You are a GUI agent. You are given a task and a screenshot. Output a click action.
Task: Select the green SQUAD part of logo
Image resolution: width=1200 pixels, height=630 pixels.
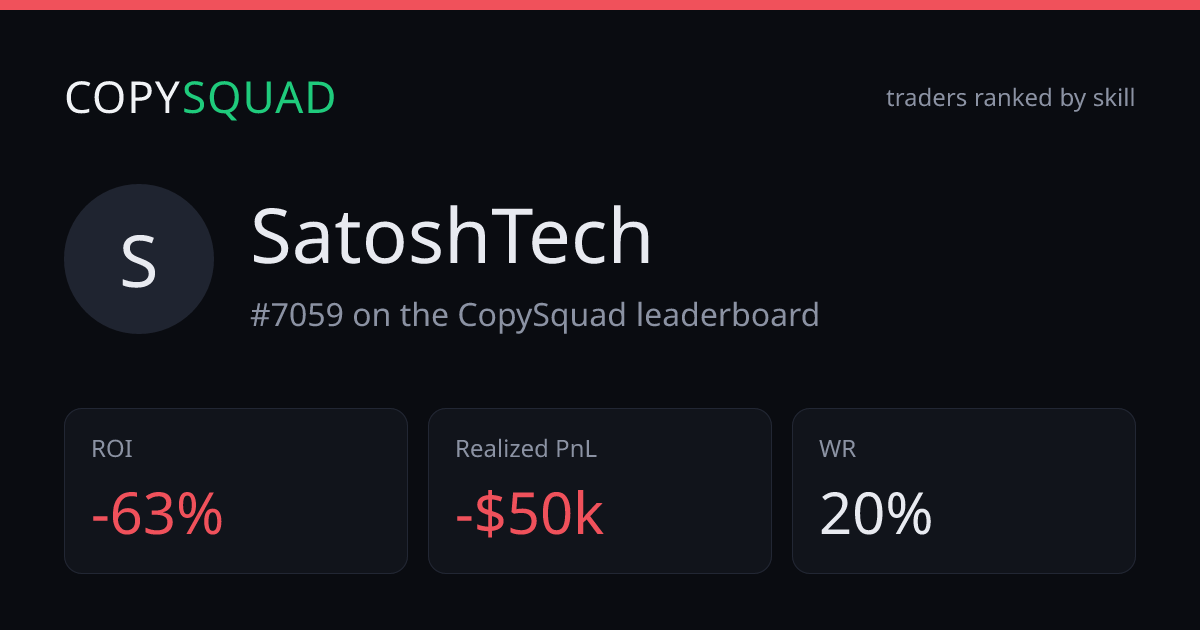coord(259,98)
